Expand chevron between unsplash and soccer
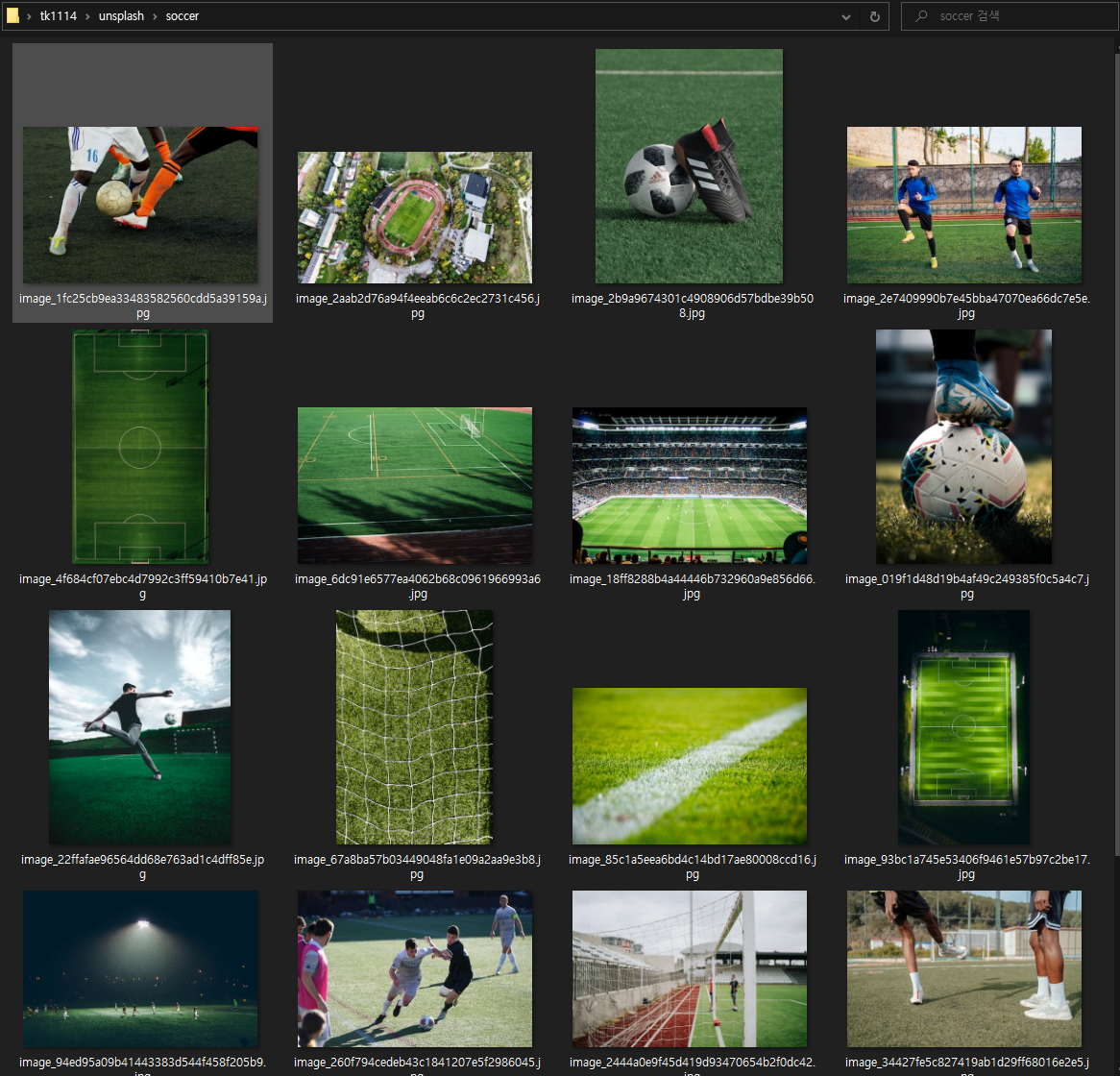Screen dimensions: 1120x1076 pos(155,16)
